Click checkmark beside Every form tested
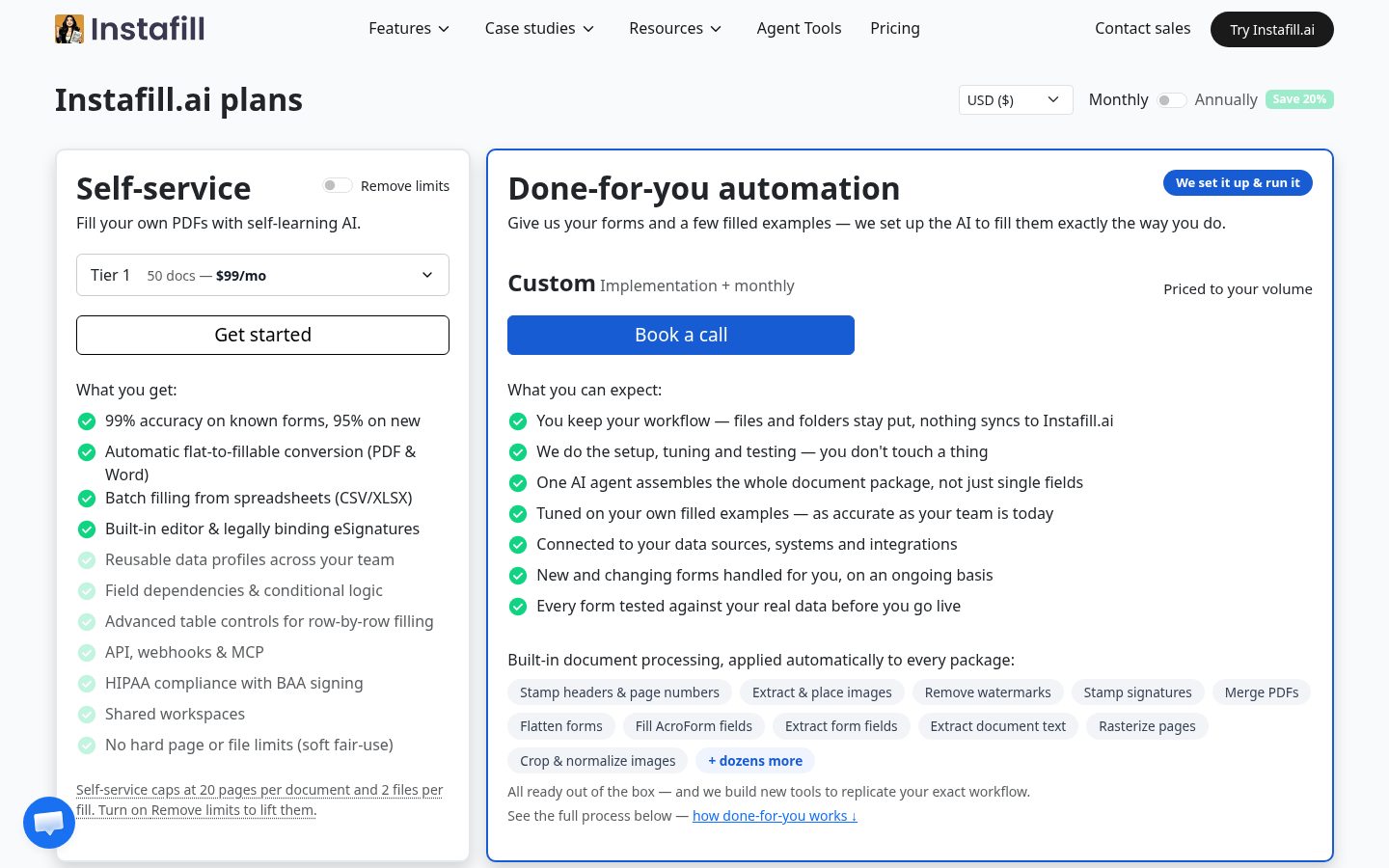 point(518,607)
